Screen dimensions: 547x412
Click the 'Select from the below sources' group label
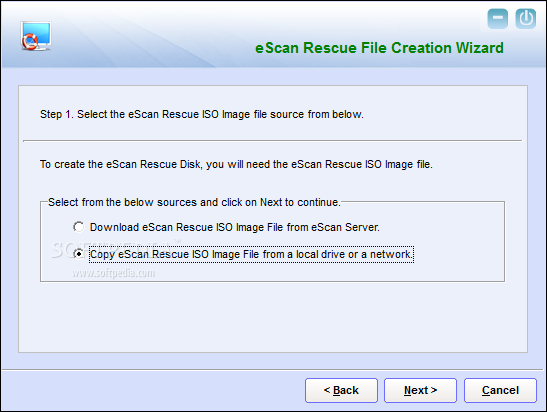pyautogui.click(x=194, y=202)
